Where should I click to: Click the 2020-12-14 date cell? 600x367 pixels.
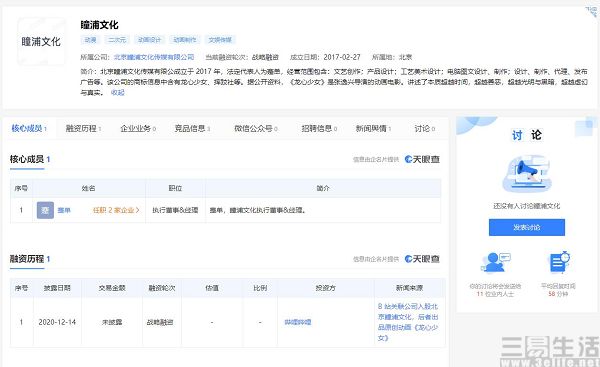click(x=57, y=322)
